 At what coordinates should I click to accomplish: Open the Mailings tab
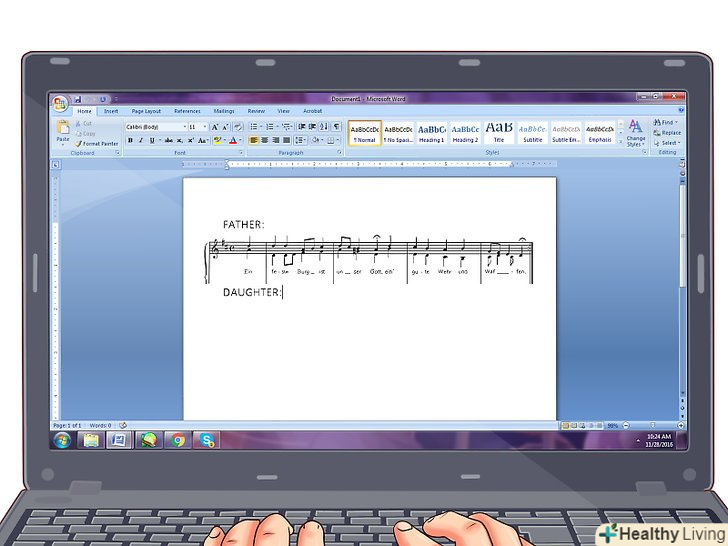click(224, 111)
